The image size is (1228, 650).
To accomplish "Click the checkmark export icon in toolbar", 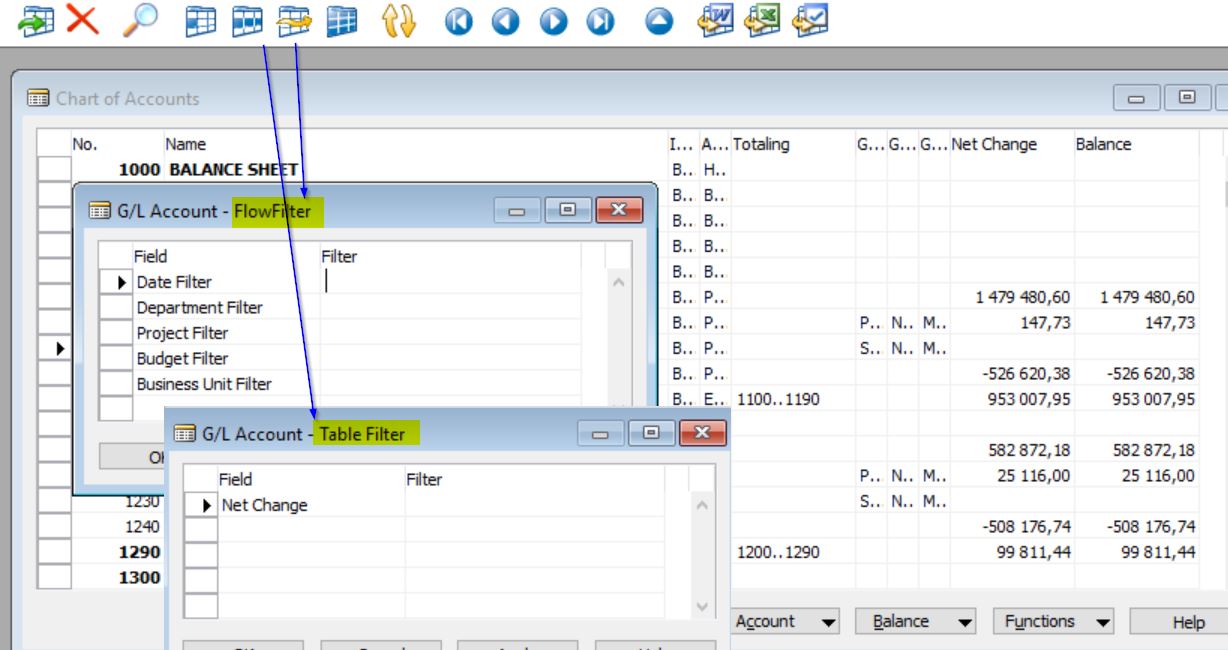I will point(810,21).
